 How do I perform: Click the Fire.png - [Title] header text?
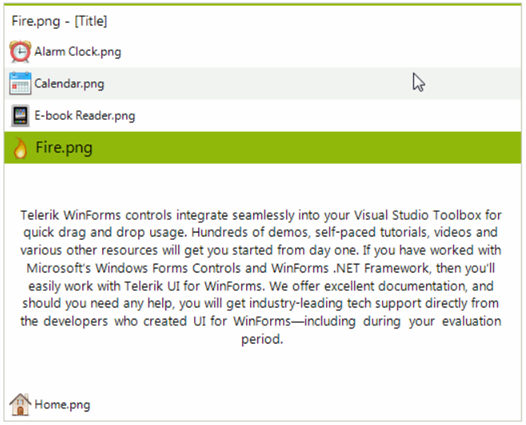click(x=59, y=21)
